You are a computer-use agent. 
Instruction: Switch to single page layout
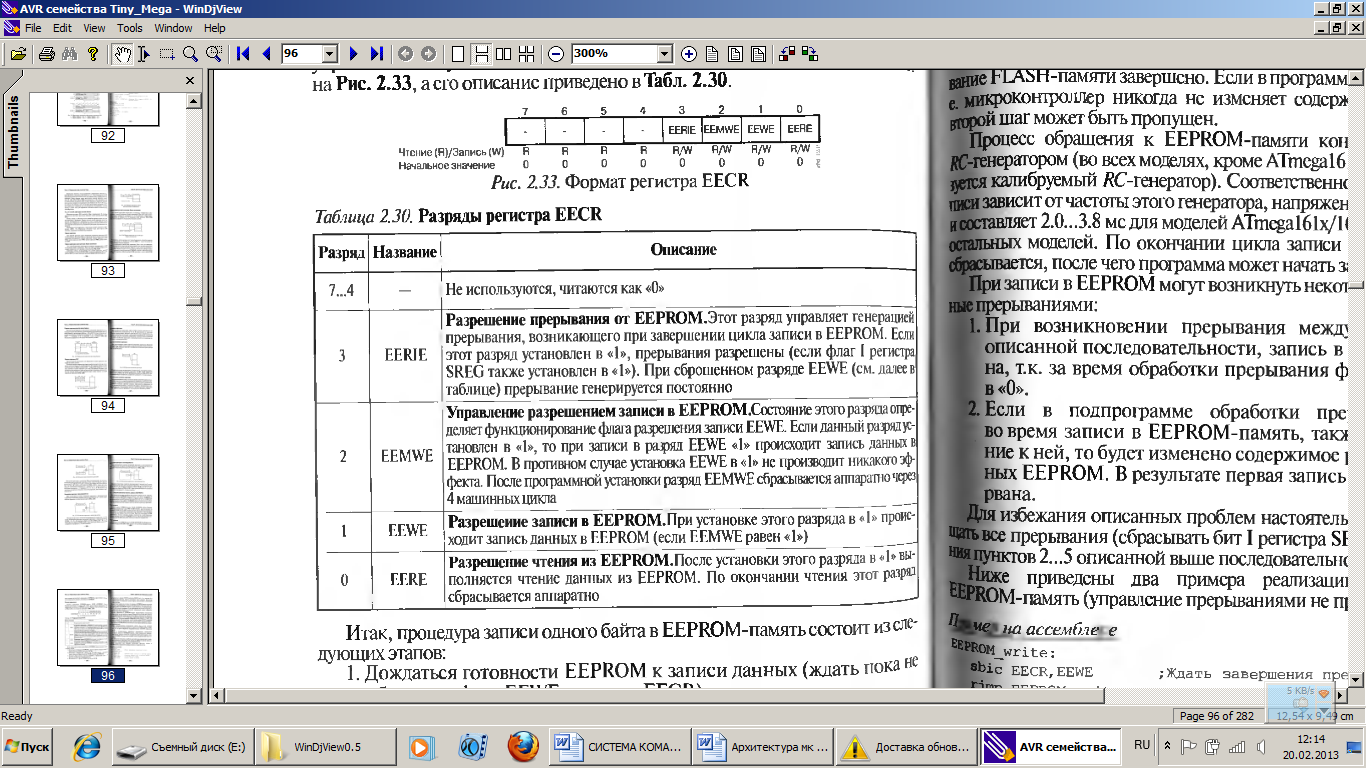pyautogui.click(x=458, y=54)
